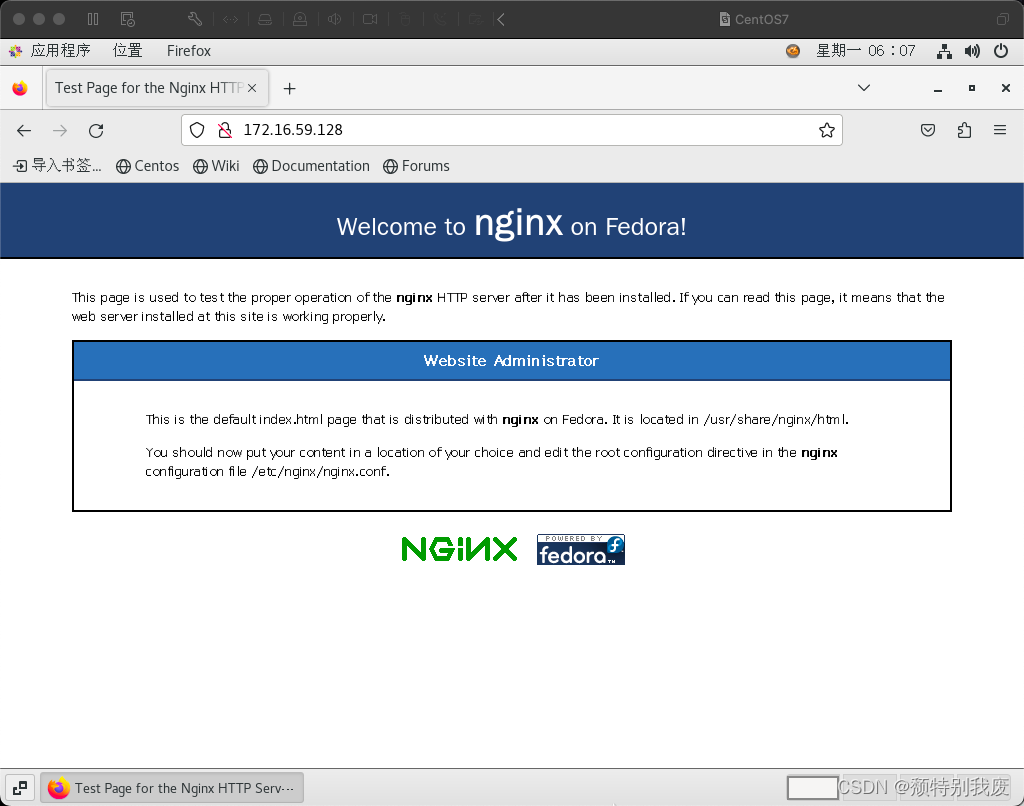Bookmark this page with the star

(827, 130)
